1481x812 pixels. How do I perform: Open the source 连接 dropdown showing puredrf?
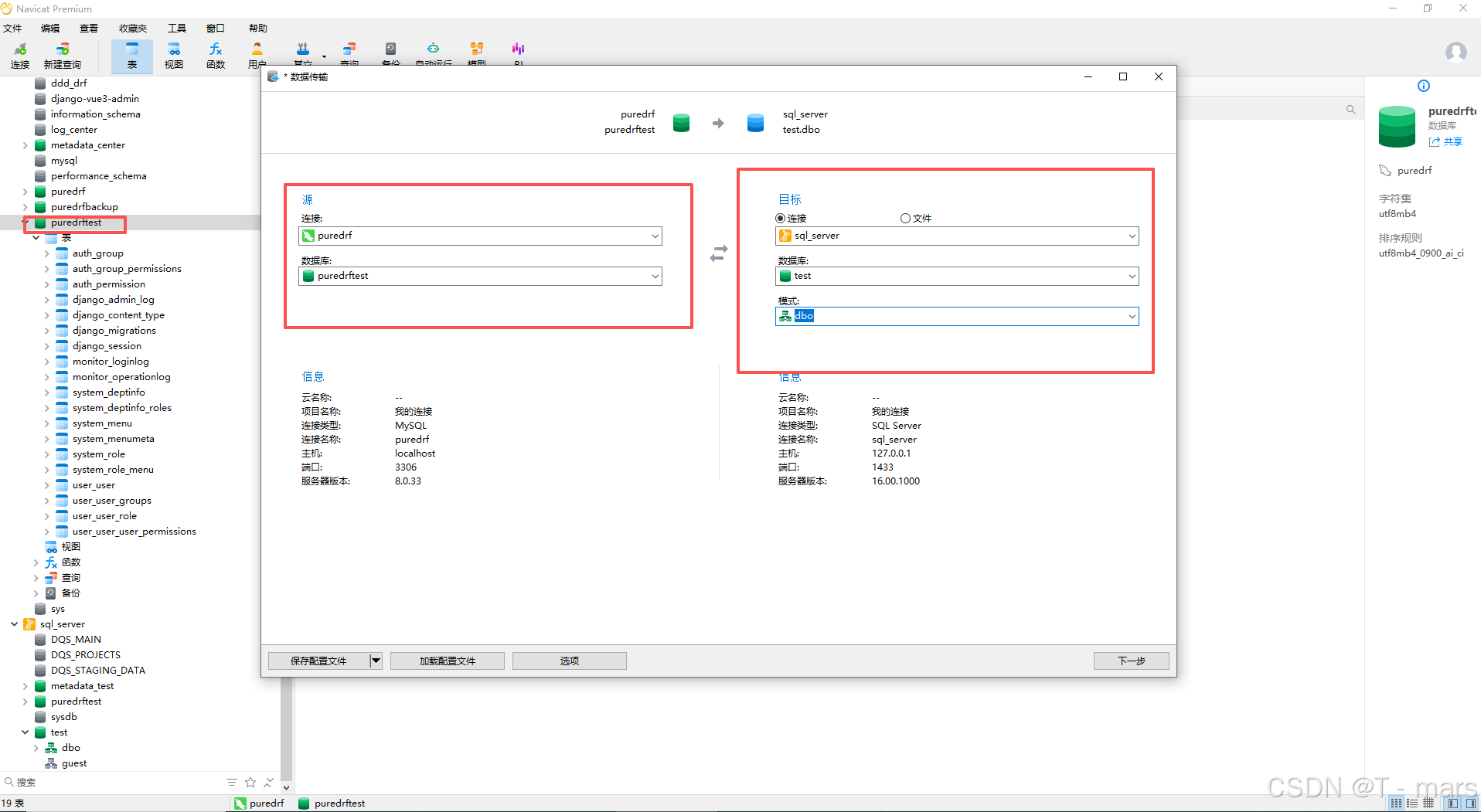pos(480,236)
